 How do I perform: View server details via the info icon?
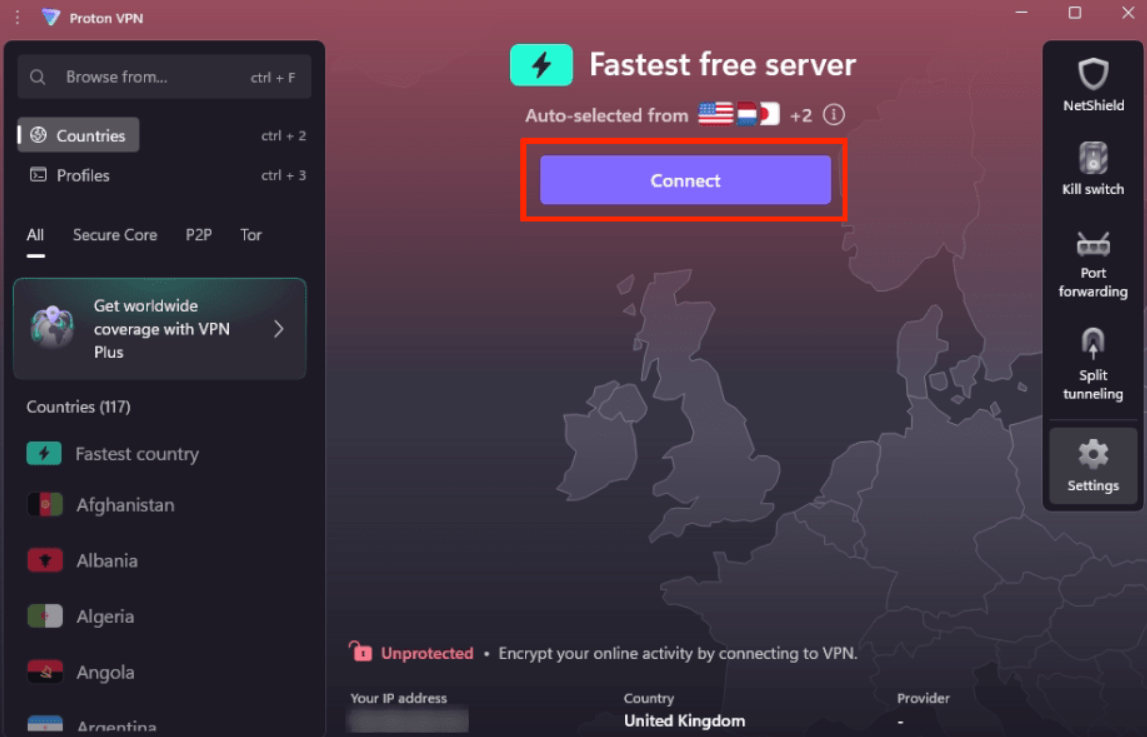832,115
